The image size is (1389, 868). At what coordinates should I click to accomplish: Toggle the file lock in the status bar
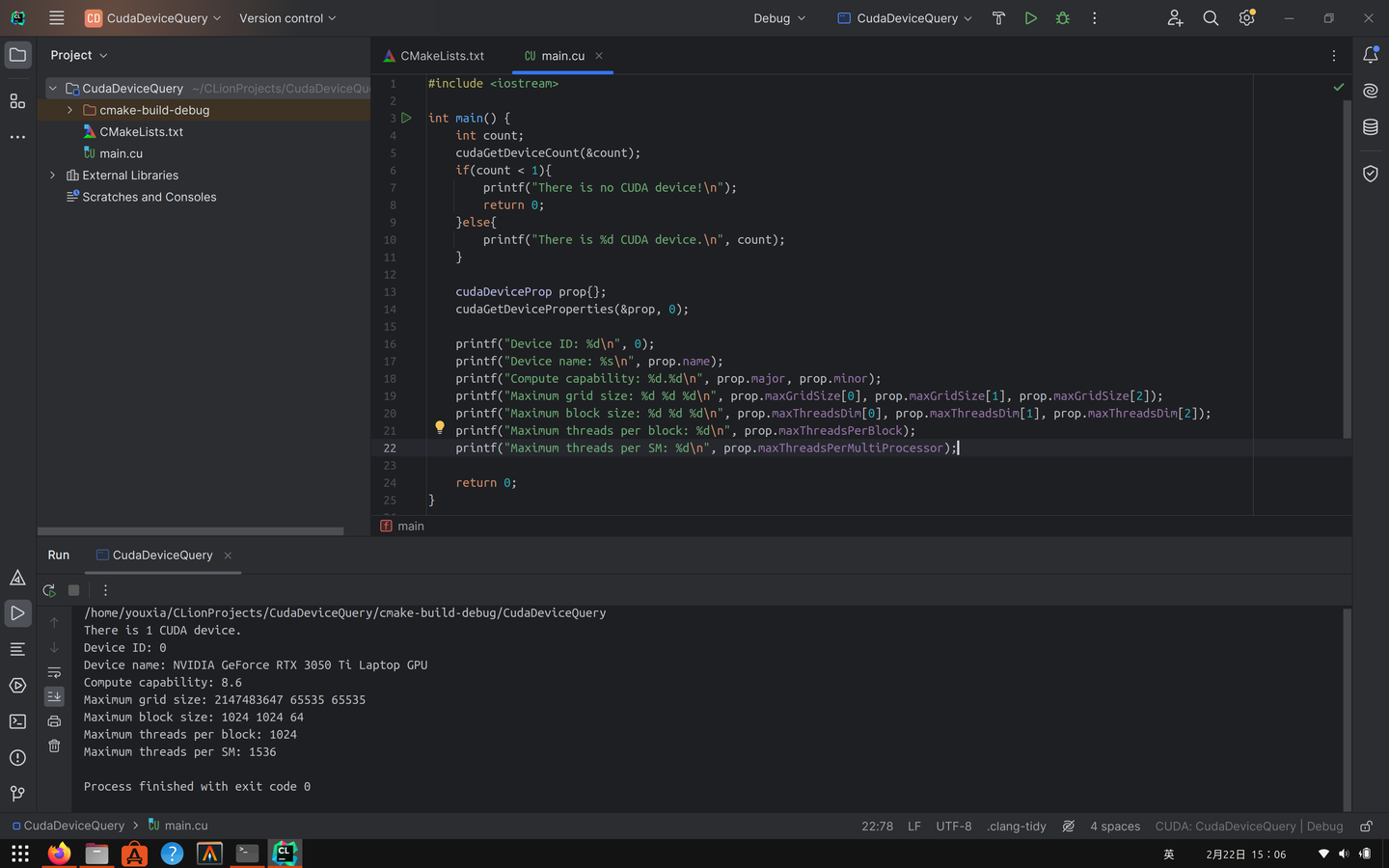click(x=1366, y=826)
